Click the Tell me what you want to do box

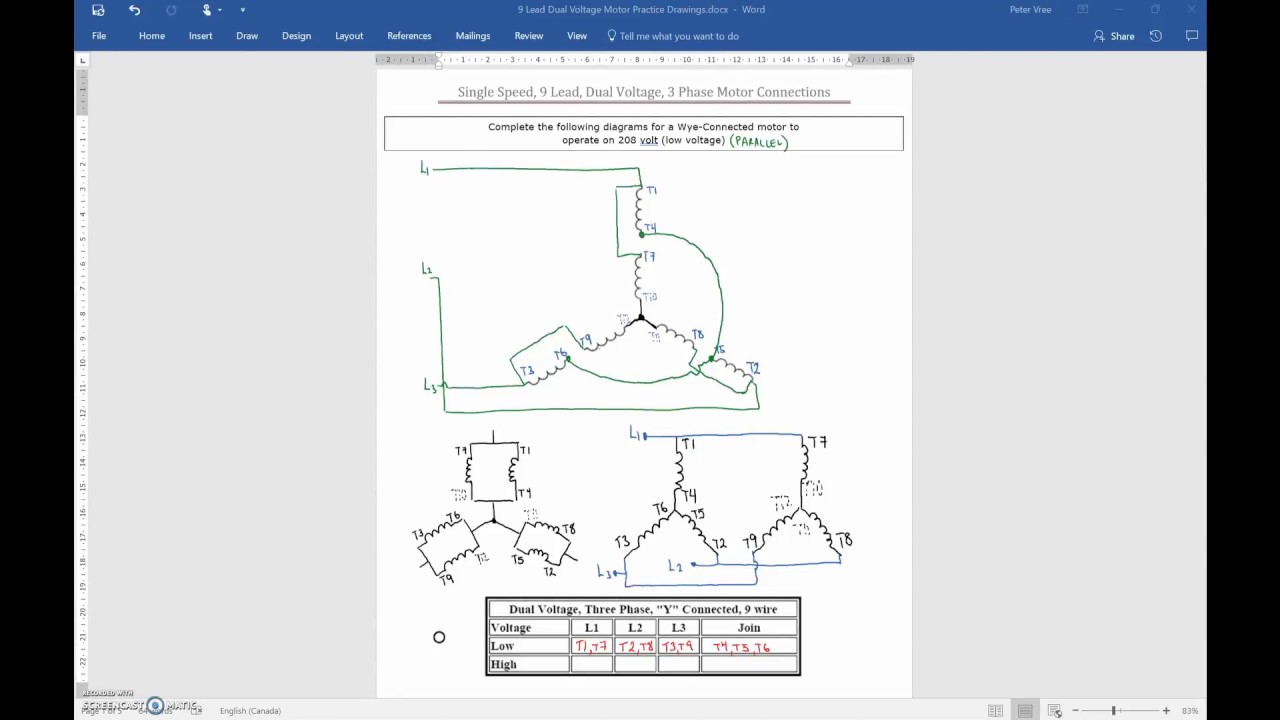[672, 36]
